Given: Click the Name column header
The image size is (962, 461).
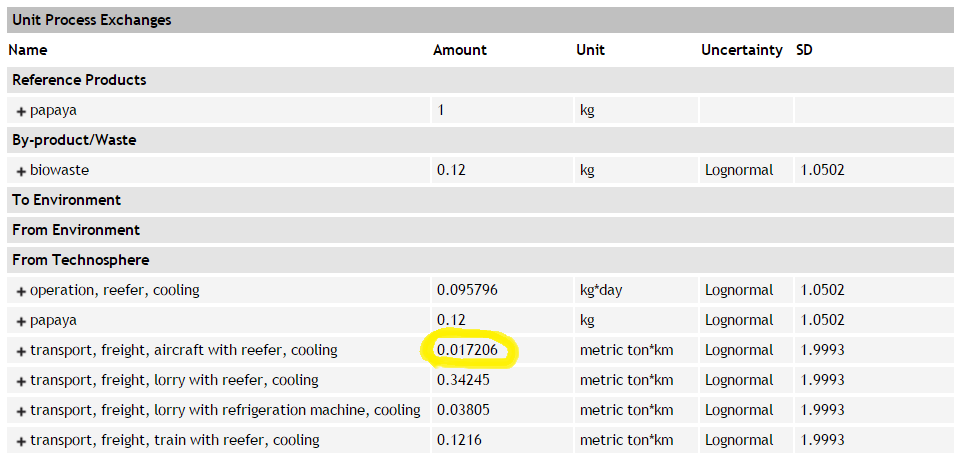Looking at the screenshot, I should [x=27, y=50].
